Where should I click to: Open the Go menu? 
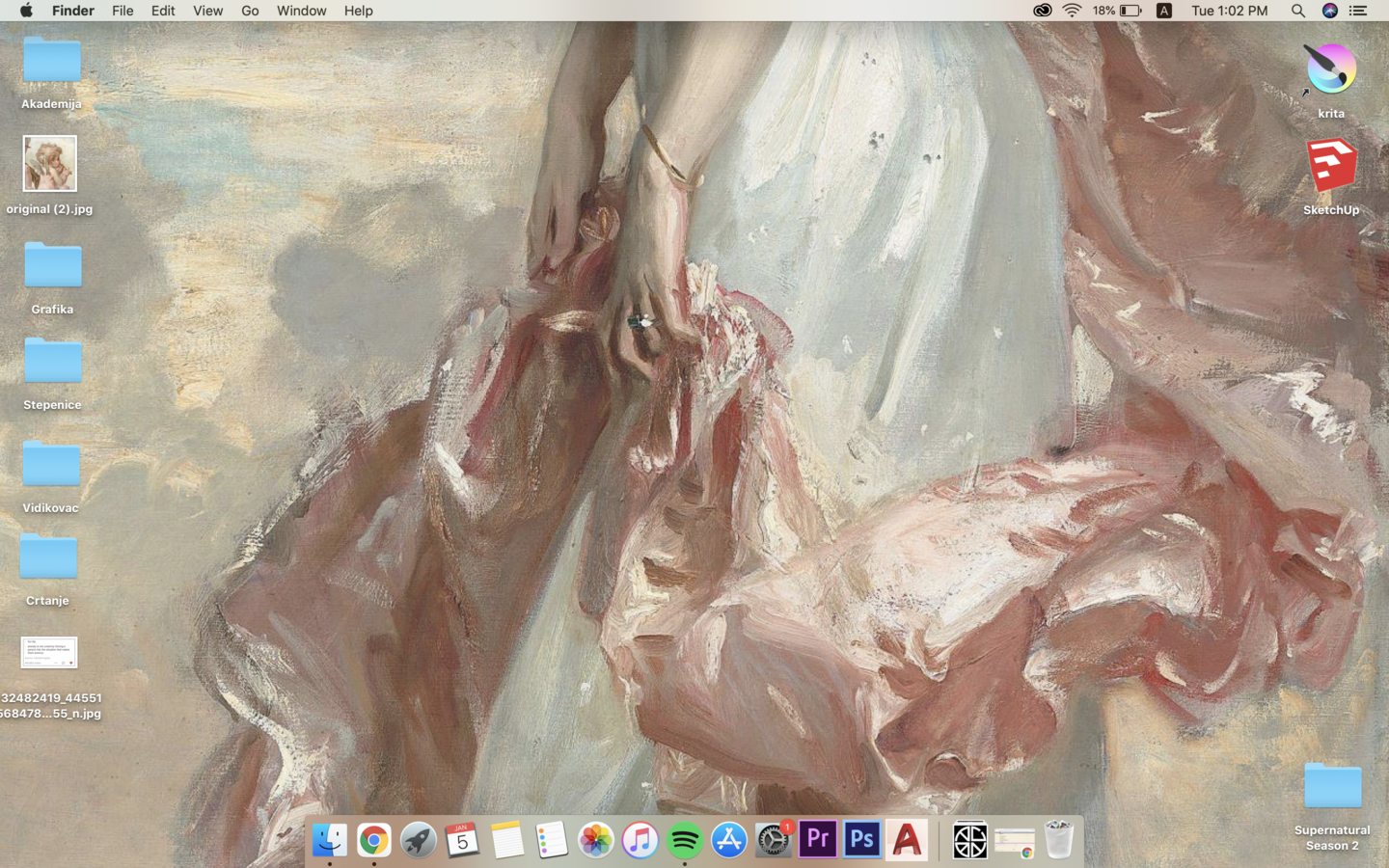250,11
